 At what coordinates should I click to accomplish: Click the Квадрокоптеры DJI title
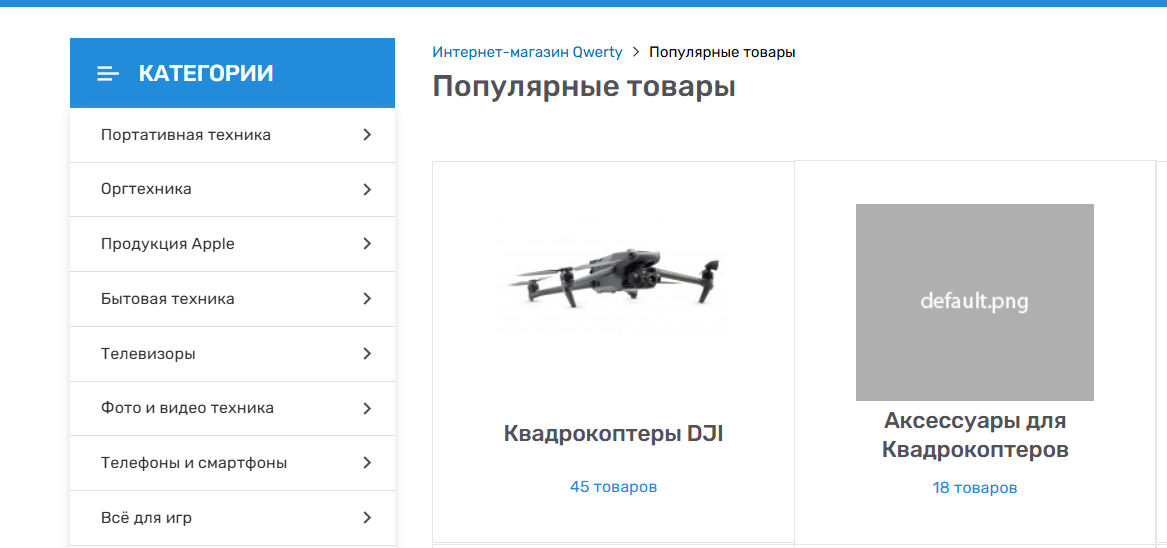tap(613, 434)
